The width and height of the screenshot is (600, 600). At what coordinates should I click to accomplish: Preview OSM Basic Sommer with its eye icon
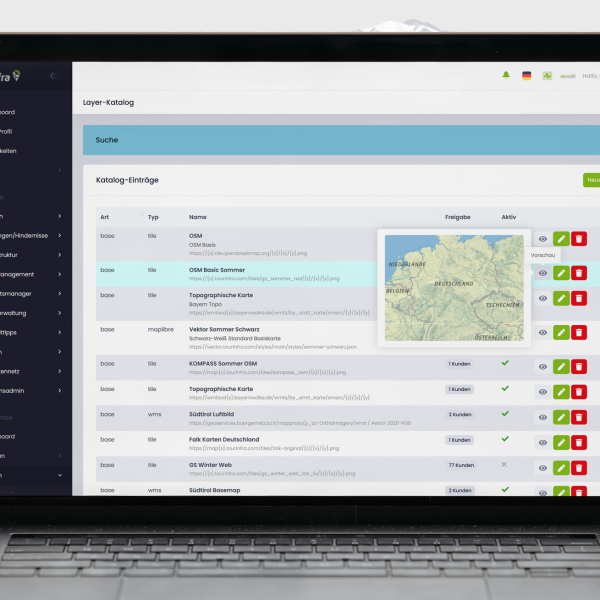point(543,273)
